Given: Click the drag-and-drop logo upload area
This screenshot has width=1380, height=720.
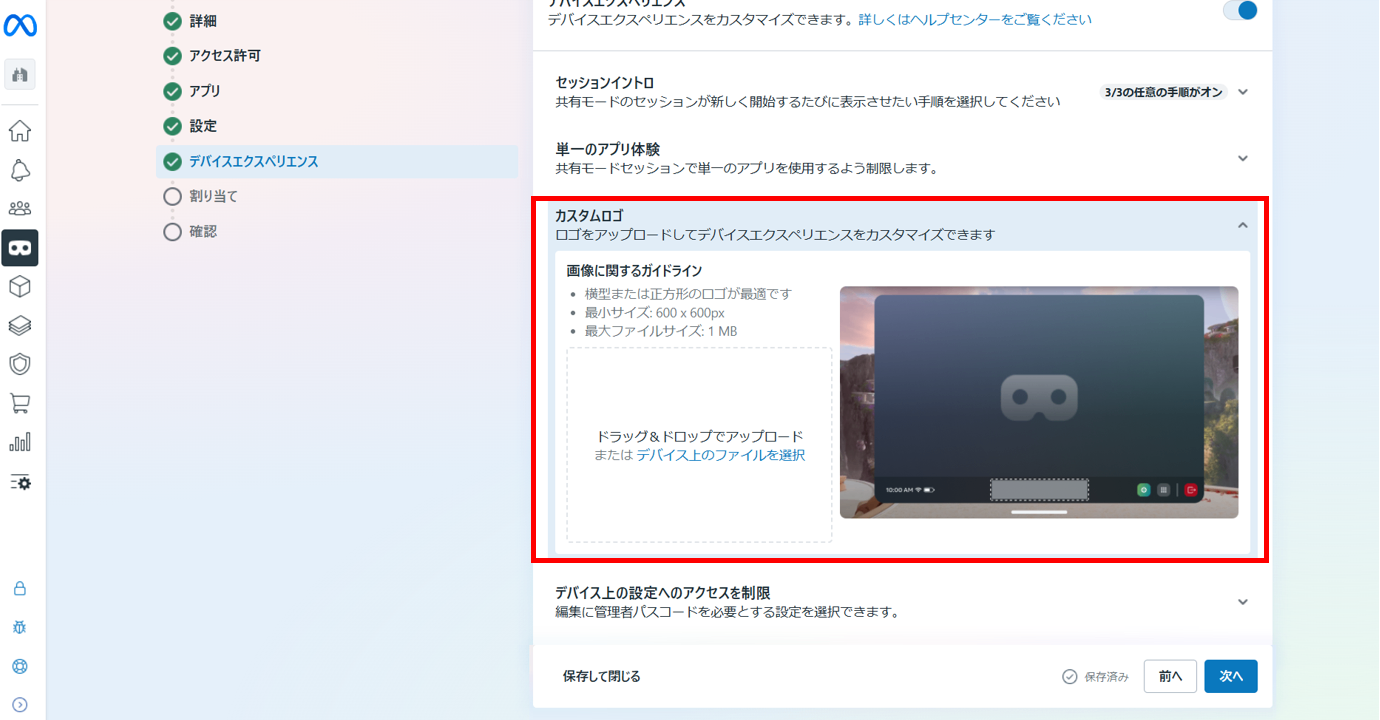Looking at the screenshot, I should coord(699,445).
